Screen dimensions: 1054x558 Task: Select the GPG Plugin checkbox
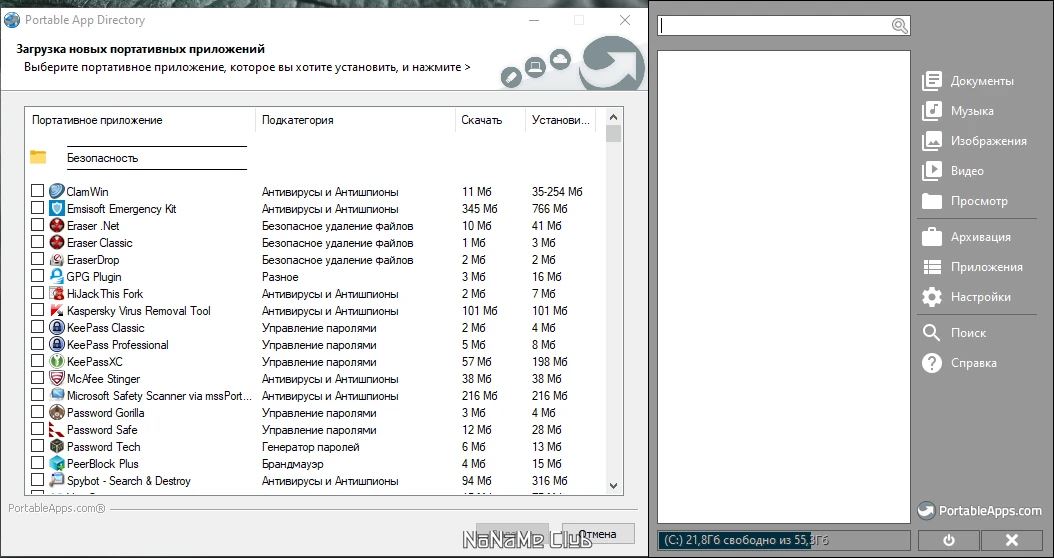coord(38,276)
